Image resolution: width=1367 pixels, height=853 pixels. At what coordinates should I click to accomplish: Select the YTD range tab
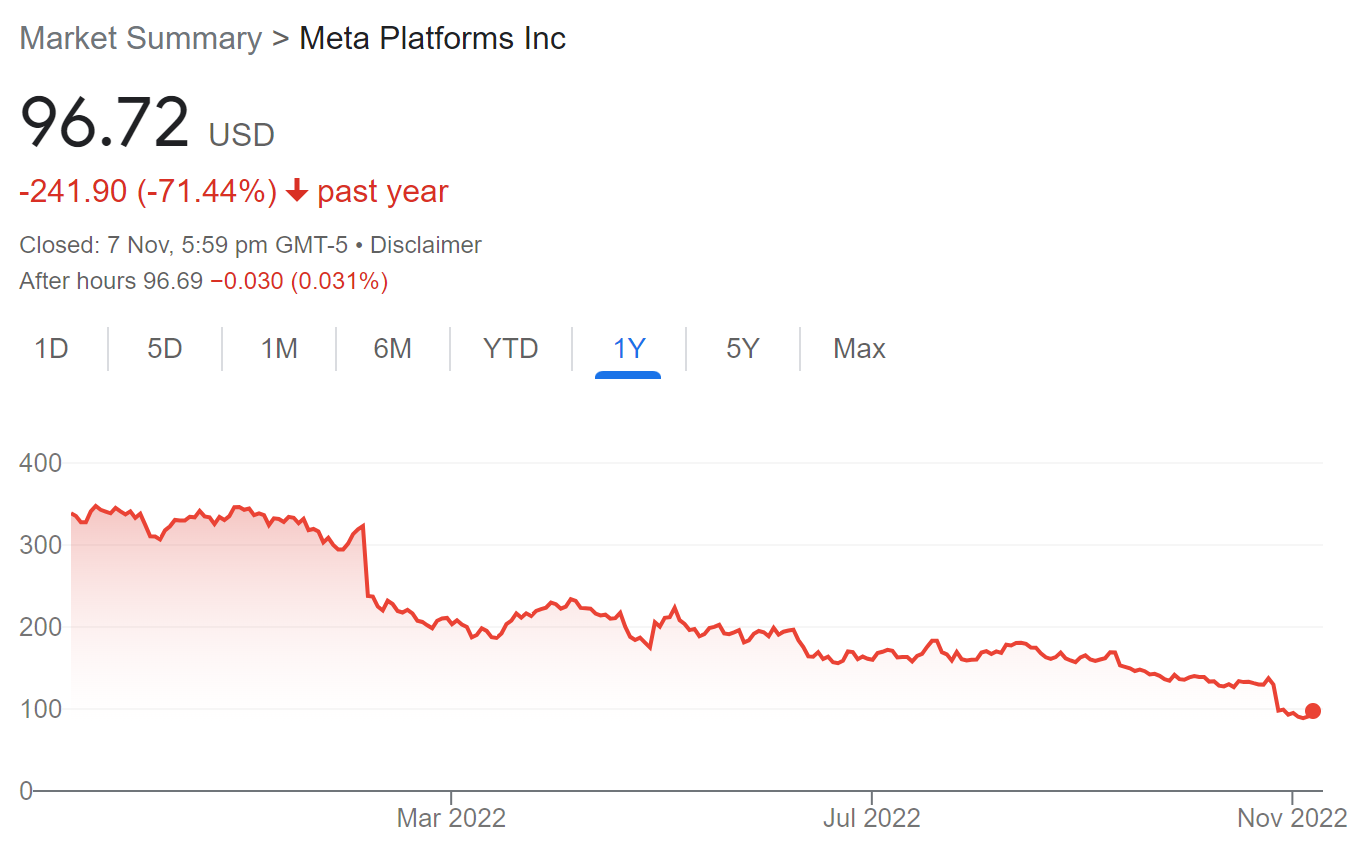click(511, 349)
